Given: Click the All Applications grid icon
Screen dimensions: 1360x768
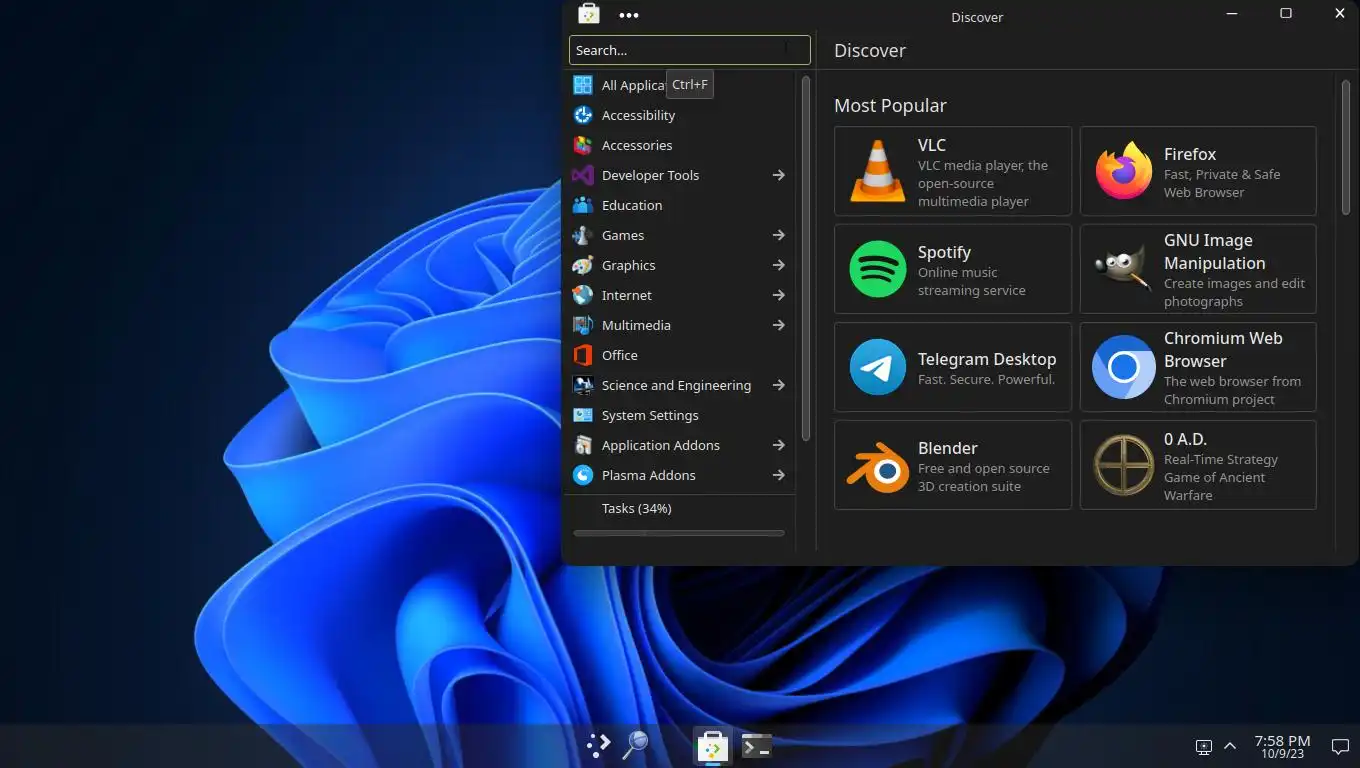Looking at the screenshot, I should (x=583, y=85).
